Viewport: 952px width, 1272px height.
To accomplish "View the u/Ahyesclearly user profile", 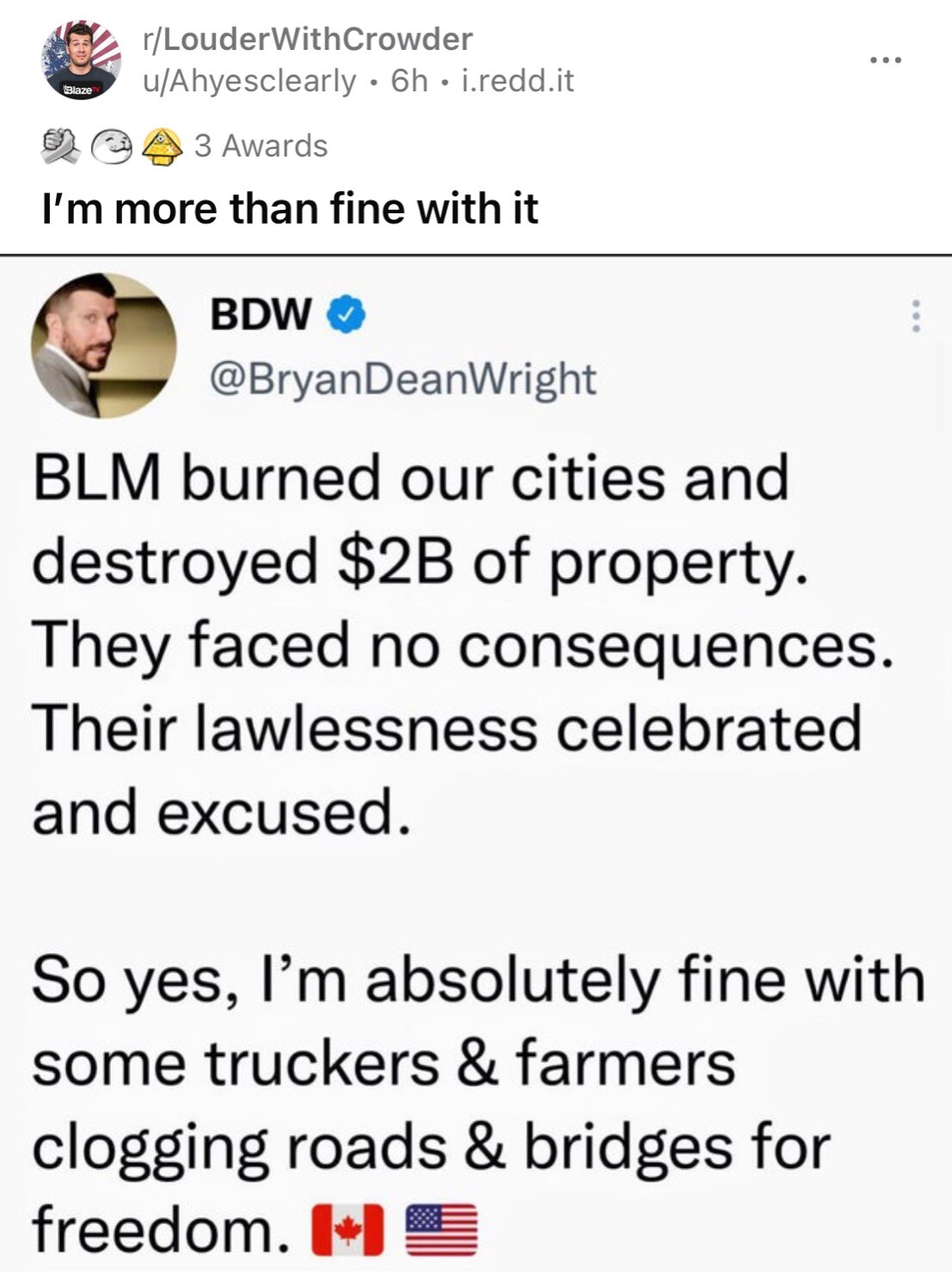I will click(249, 81).
